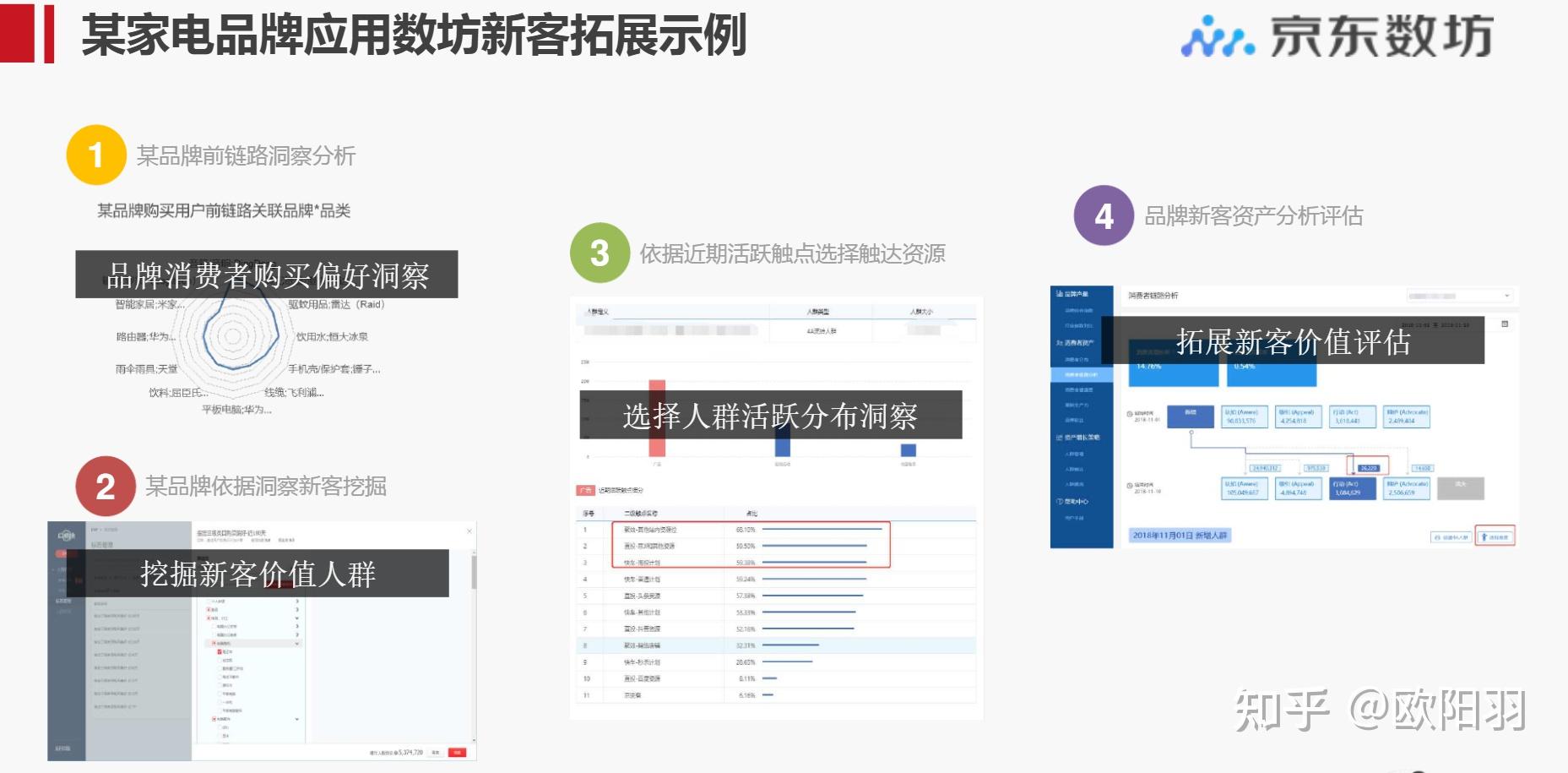Click the 雨伞雨具;天堂 radar chart label
This screenshot has height=773, width=1568.
147,369
